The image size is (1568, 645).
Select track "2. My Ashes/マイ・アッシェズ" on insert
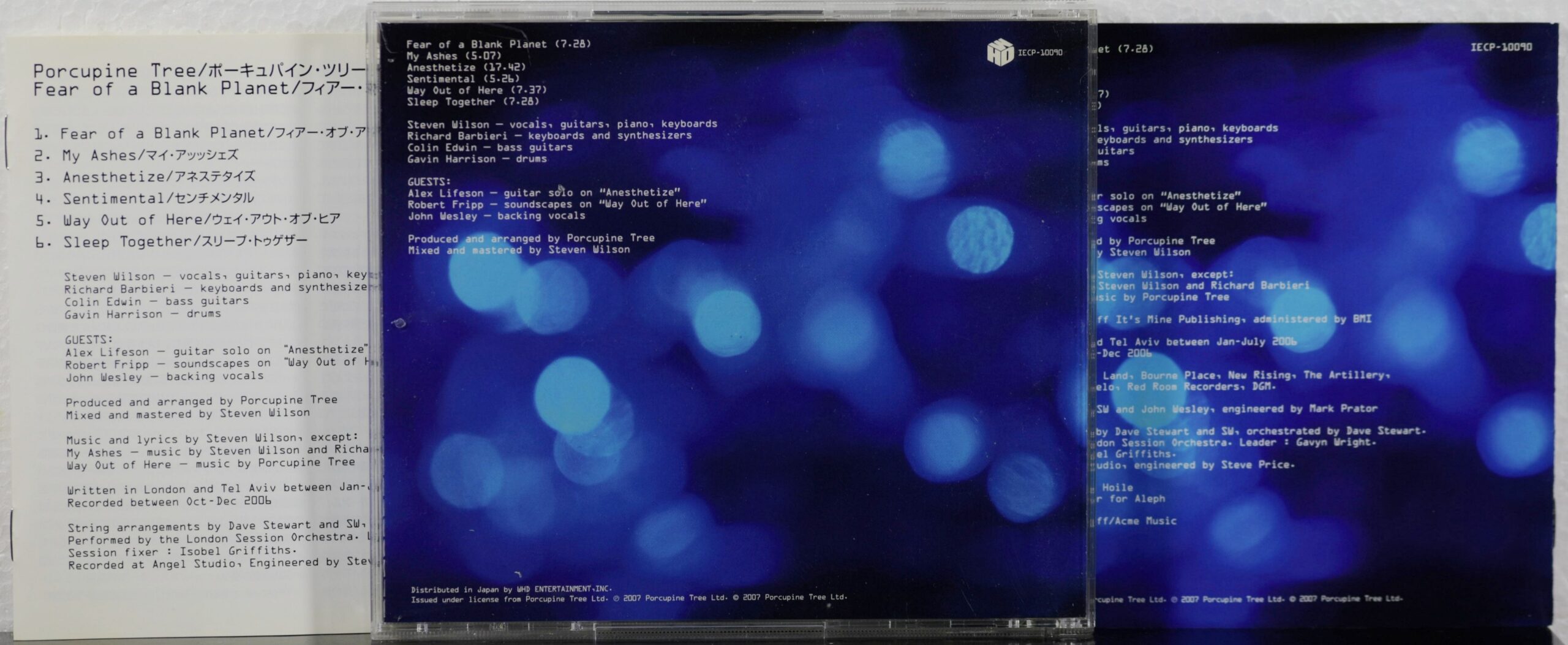pyautogui.click(x=137, y=155)
